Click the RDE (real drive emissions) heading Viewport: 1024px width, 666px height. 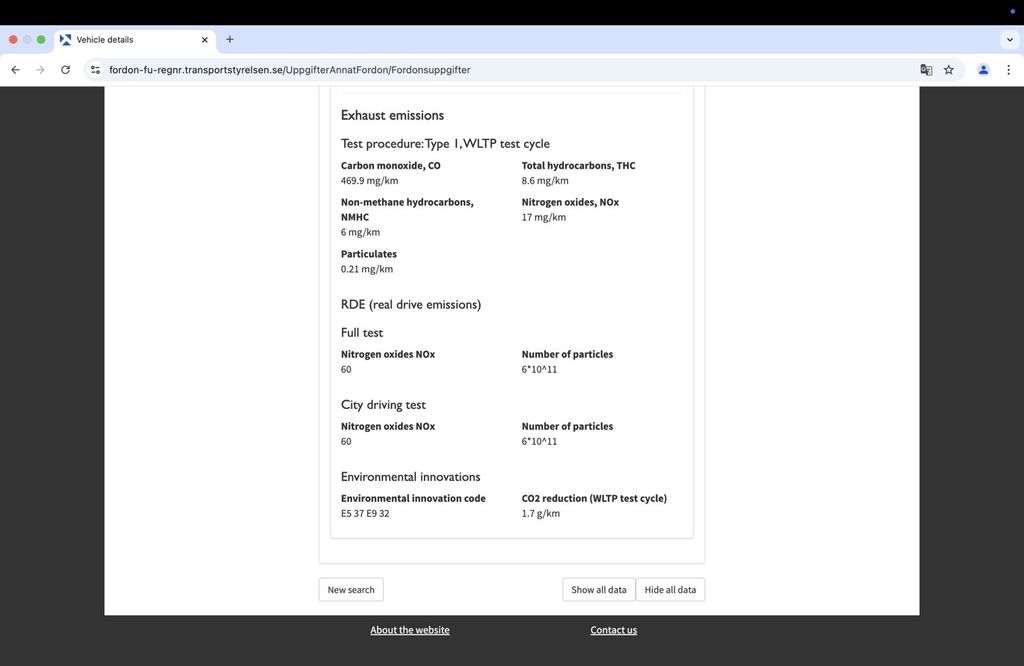pos(411,305)
